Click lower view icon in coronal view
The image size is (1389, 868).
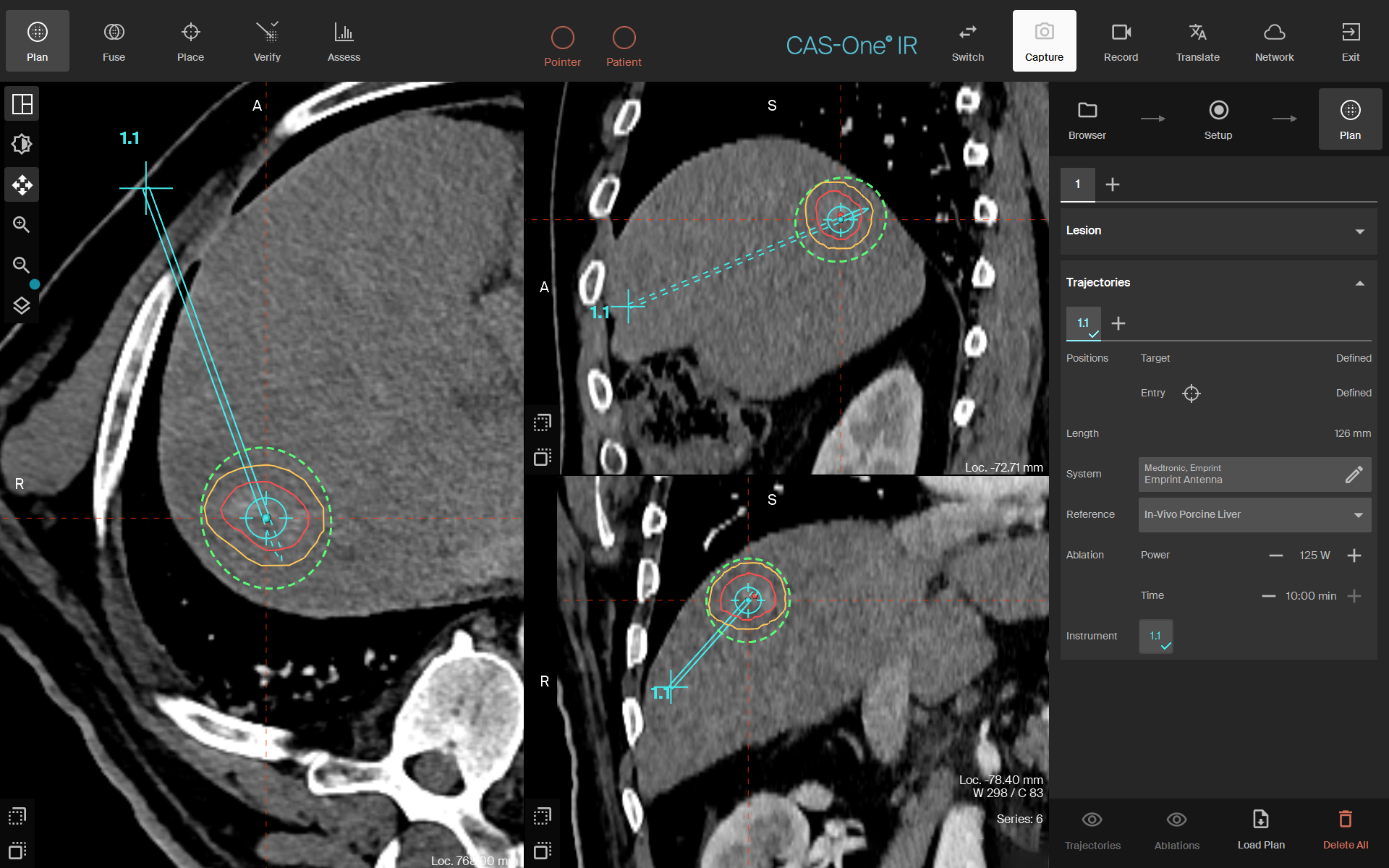point(543,850)
